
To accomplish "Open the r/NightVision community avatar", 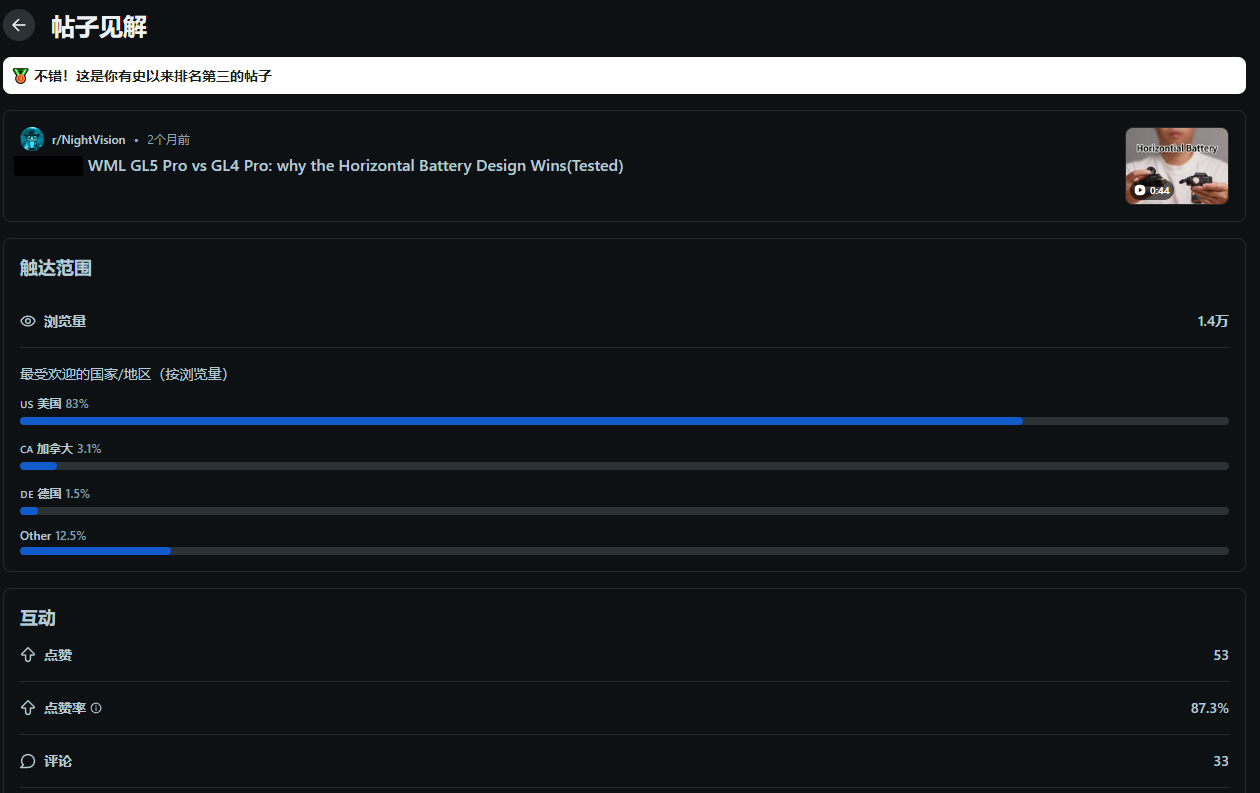I will (32, 139).
